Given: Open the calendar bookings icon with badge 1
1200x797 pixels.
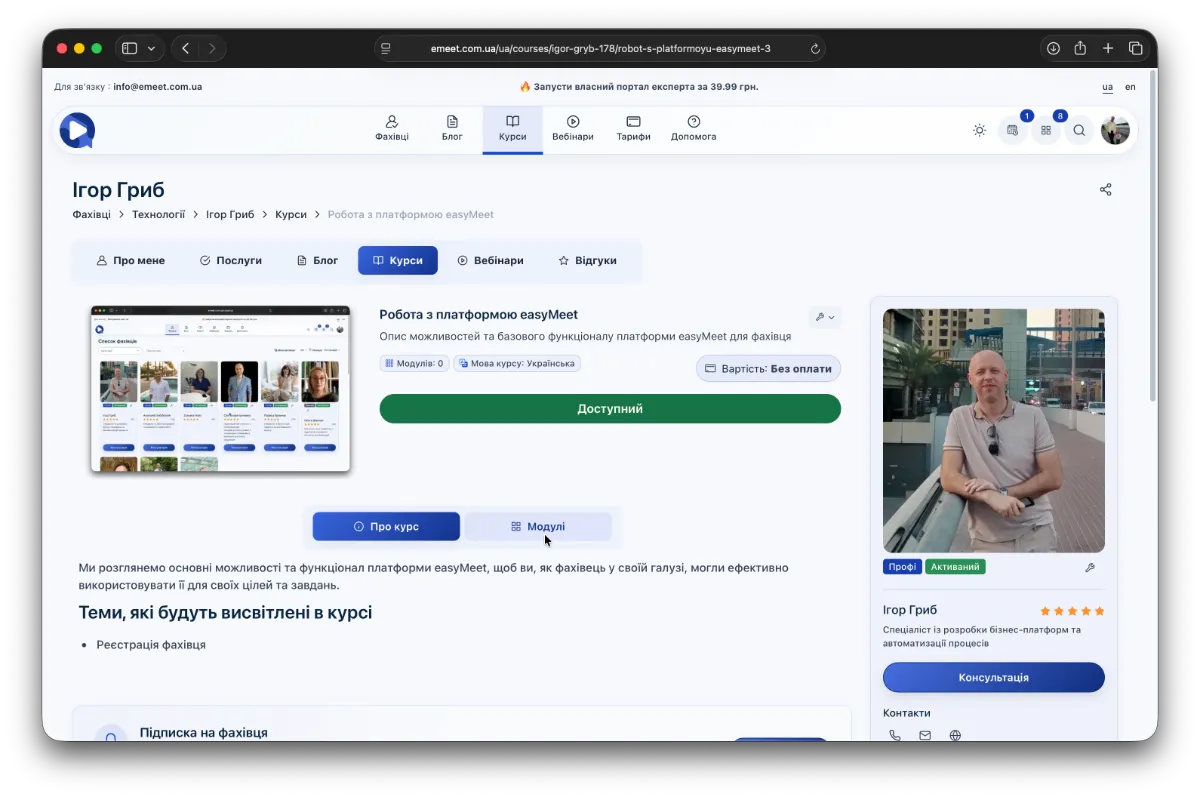Looking at the screenshot, I should [1013, 130].
